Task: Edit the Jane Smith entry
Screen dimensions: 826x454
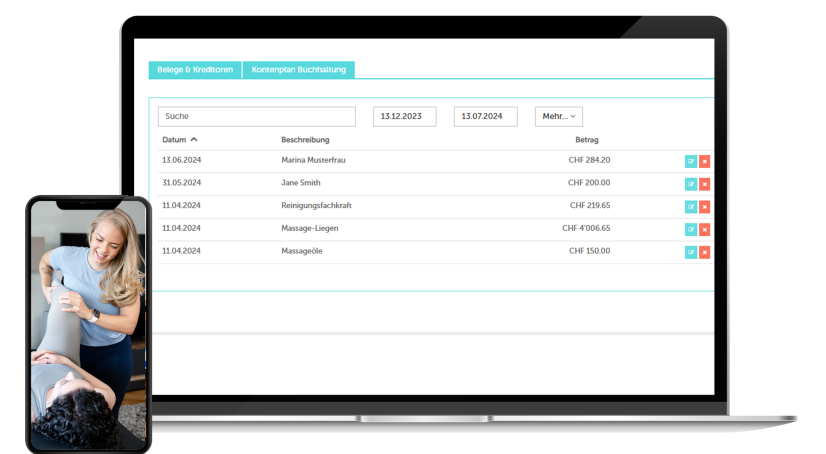Action: [690, 184]
